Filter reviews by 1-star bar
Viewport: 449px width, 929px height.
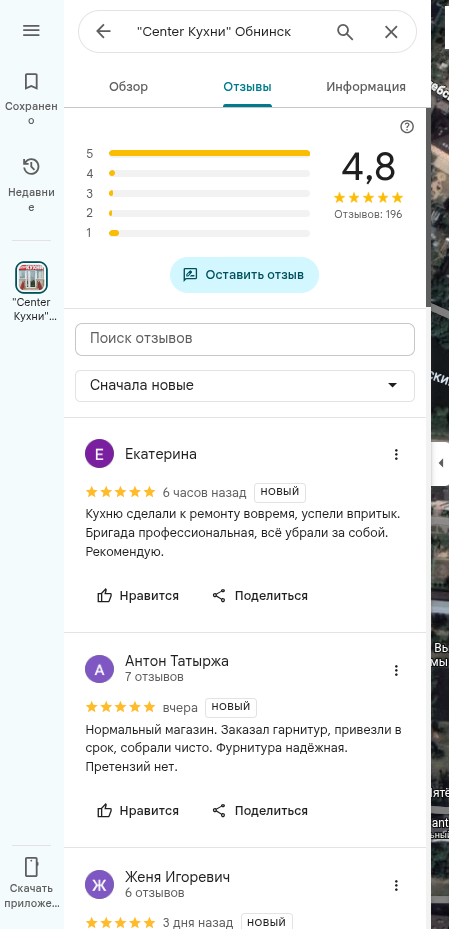click(198, 233)
